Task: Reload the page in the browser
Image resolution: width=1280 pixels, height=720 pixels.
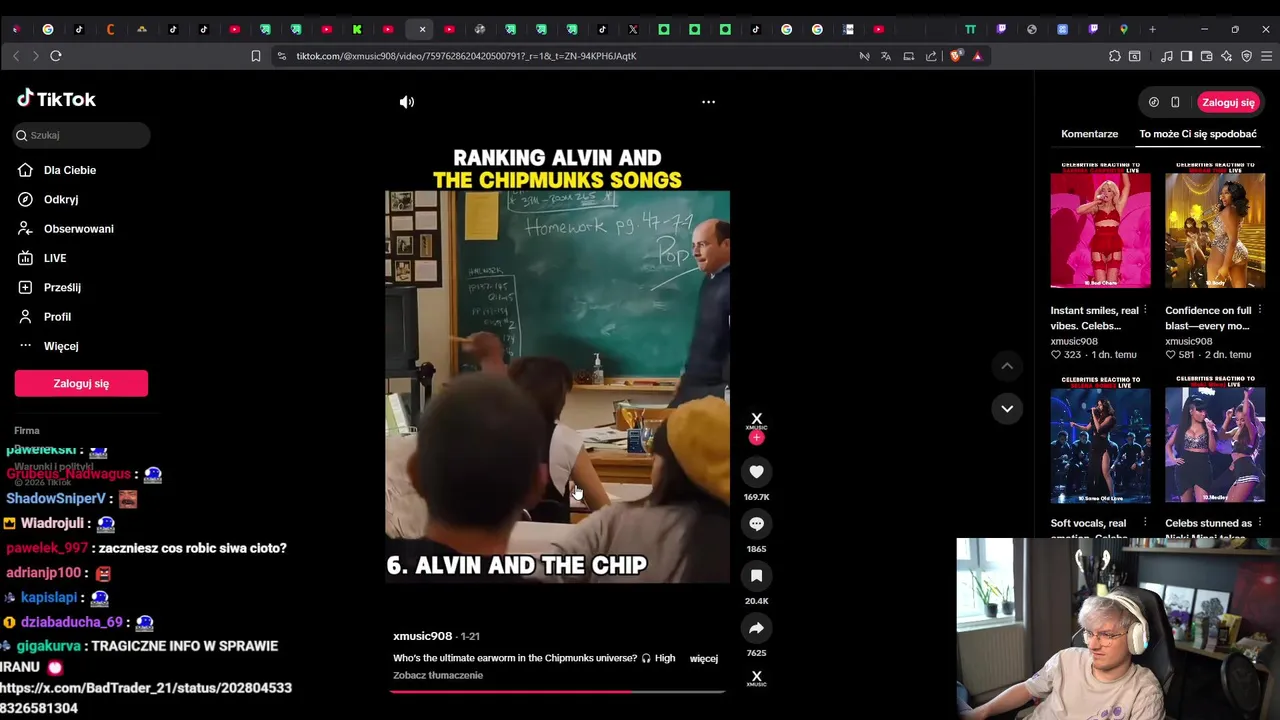Action: point(56,56)
